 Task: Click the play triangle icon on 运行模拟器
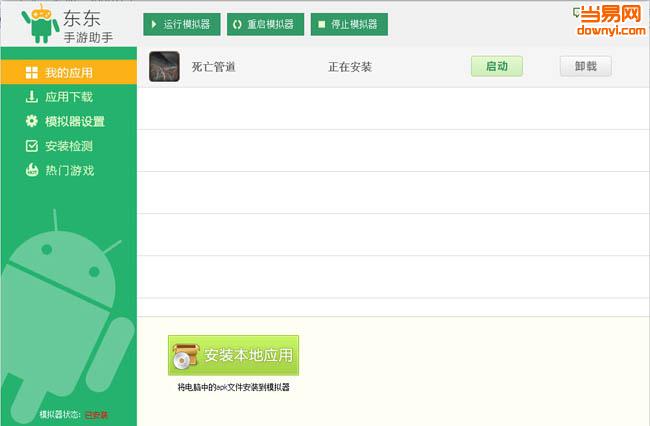point(154,24)
